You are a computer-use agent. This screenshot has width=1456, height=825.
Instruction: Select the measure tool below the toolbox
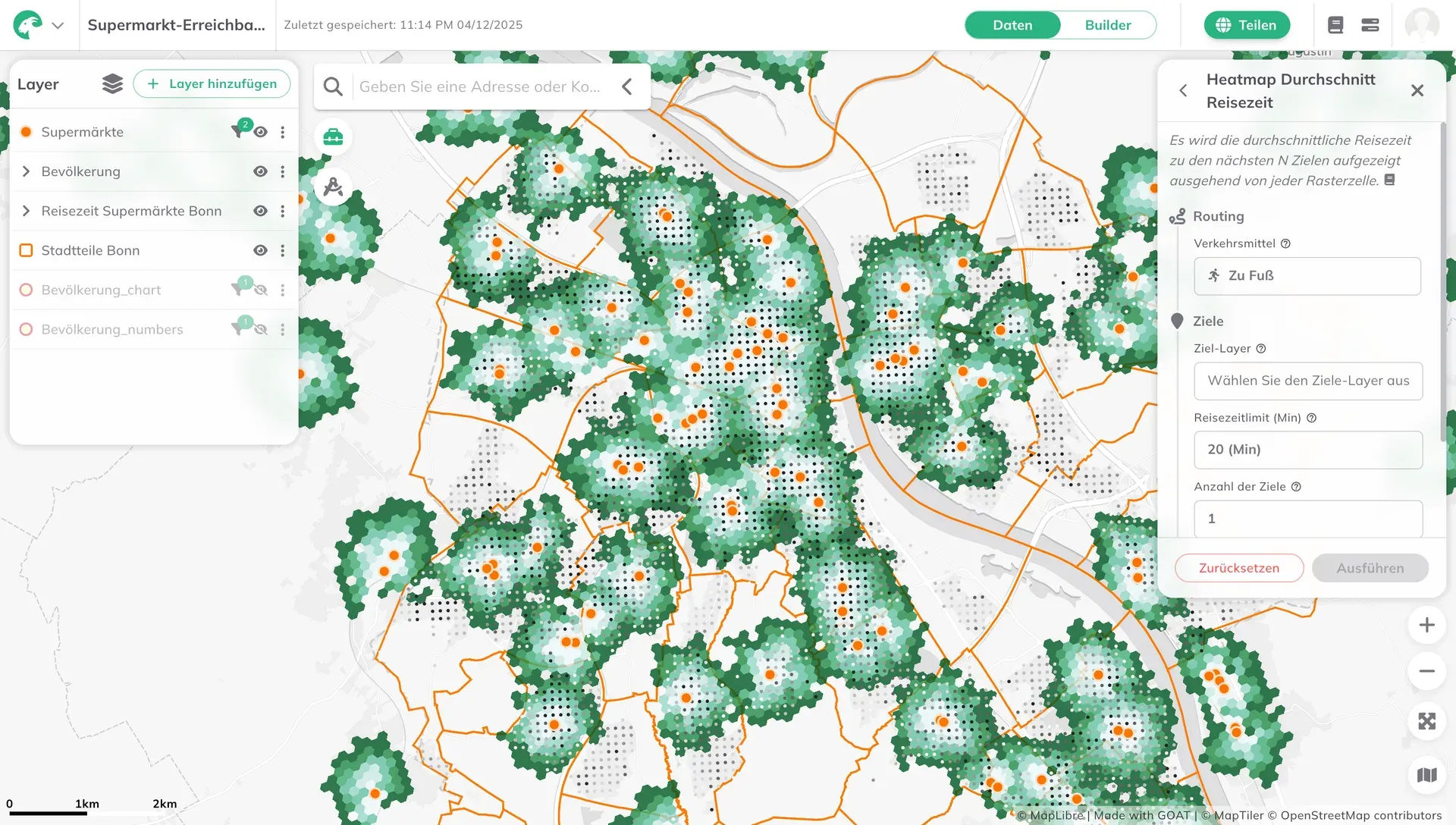(333, 187)
